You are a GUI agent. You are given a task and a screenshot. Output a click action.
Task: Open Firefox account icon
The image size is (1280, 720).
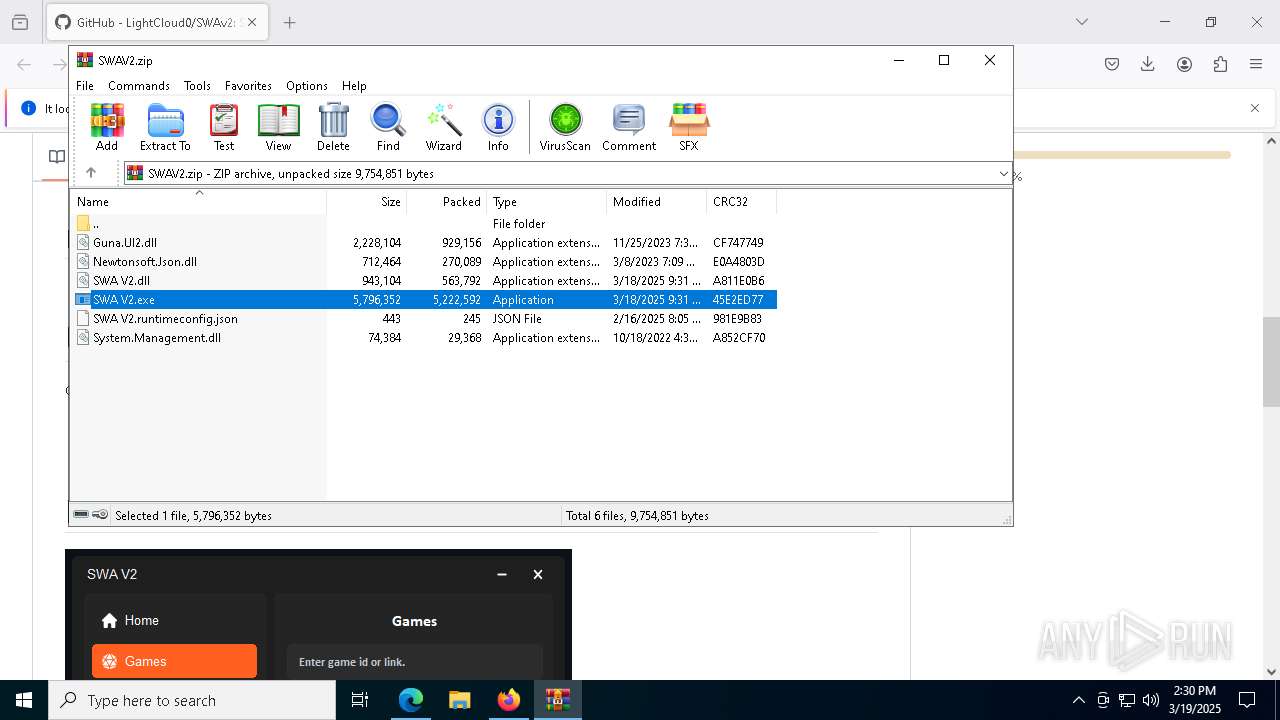click(x=1184, y=64)
